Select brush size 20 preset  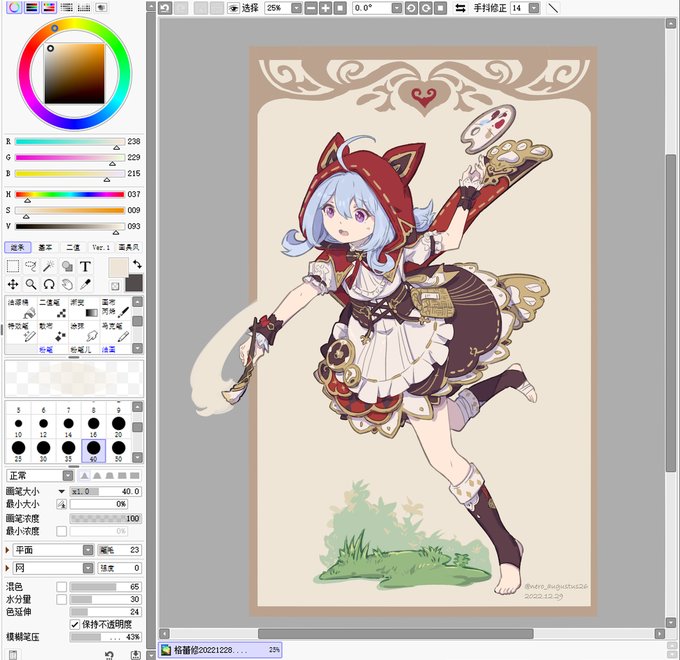[x=118, y=426]
